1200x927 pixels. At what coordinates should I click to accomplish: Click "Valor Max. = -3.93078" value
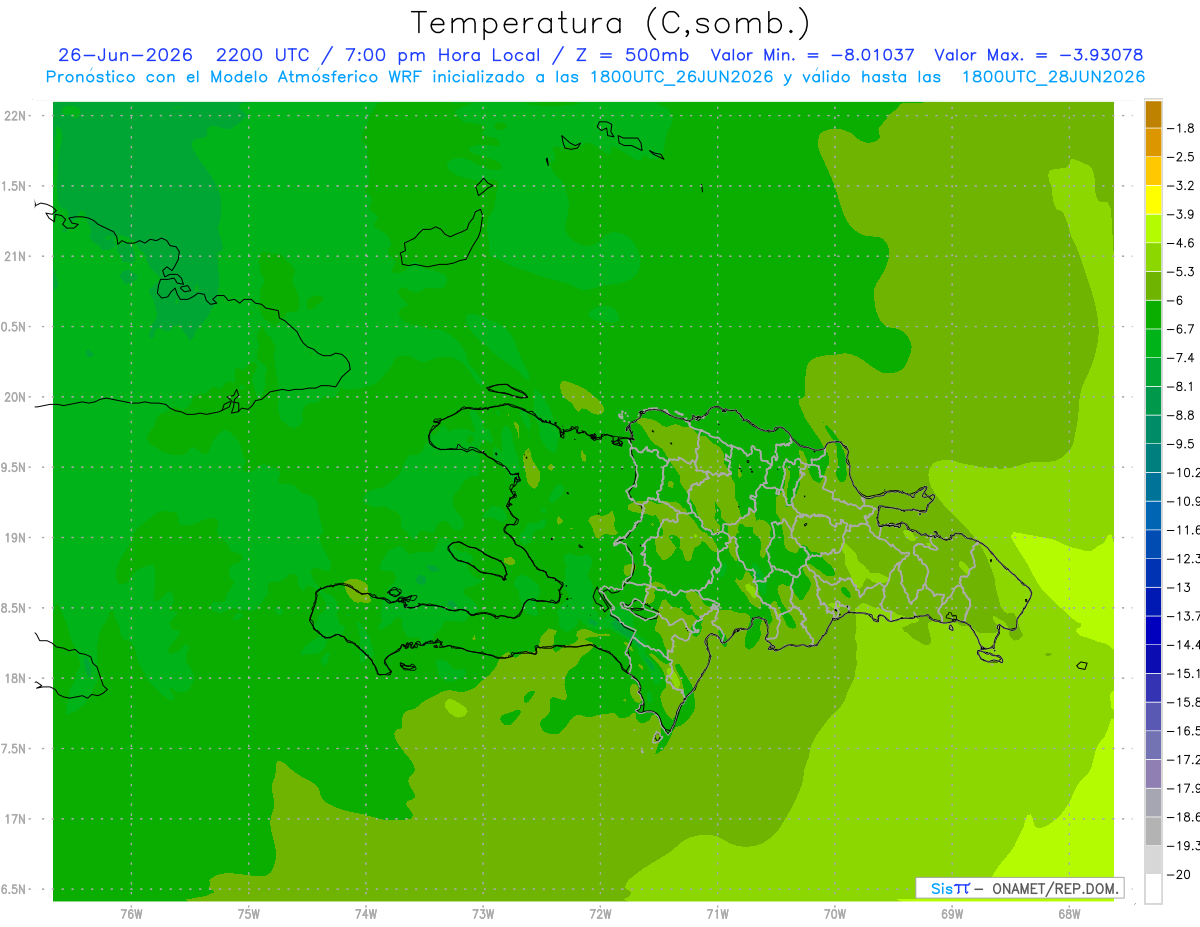1039,55
